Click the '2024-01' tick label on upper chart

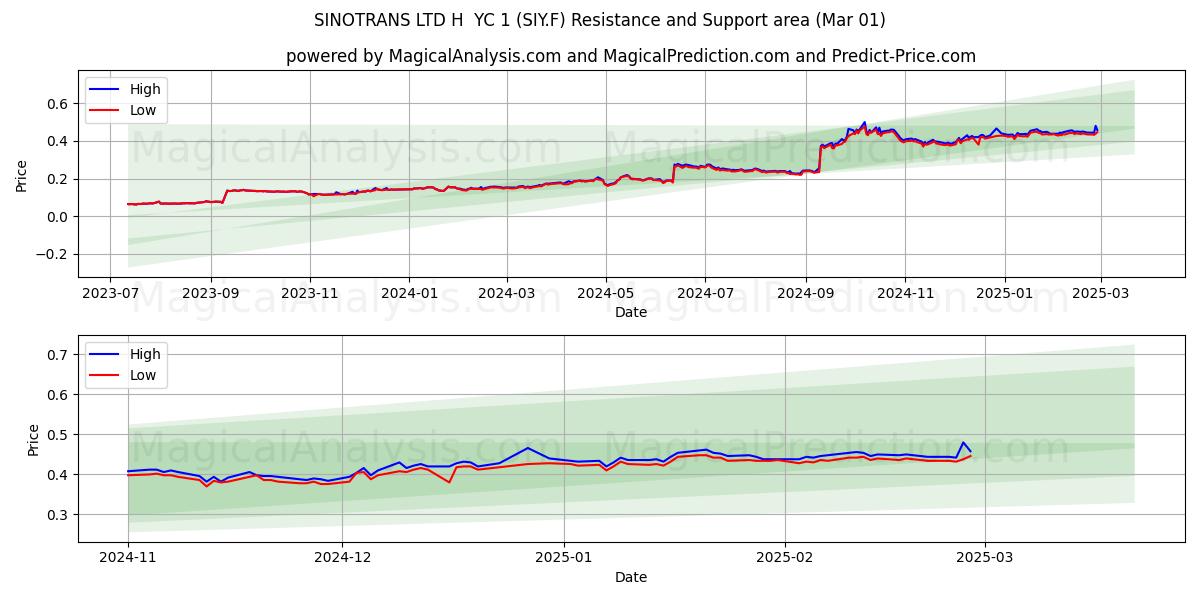(x=409, y=293)
